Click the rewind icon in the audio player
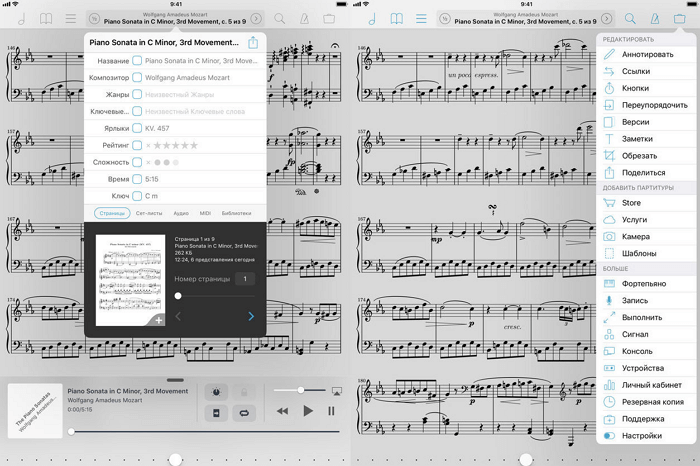The image size is (700, 466). pos(283,411)
